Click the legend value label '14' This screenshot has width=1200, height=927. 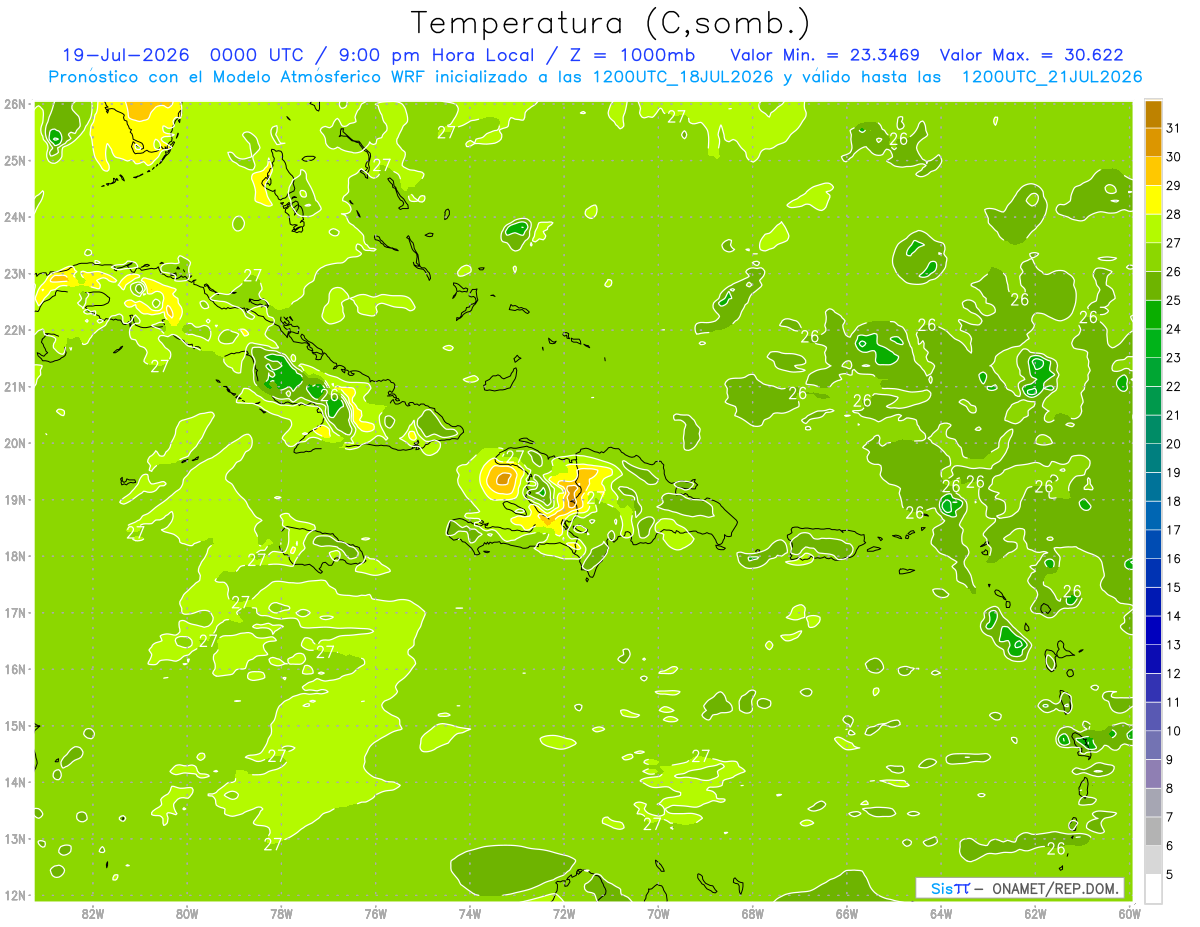pyautogui.click(x=1174, y=616)
